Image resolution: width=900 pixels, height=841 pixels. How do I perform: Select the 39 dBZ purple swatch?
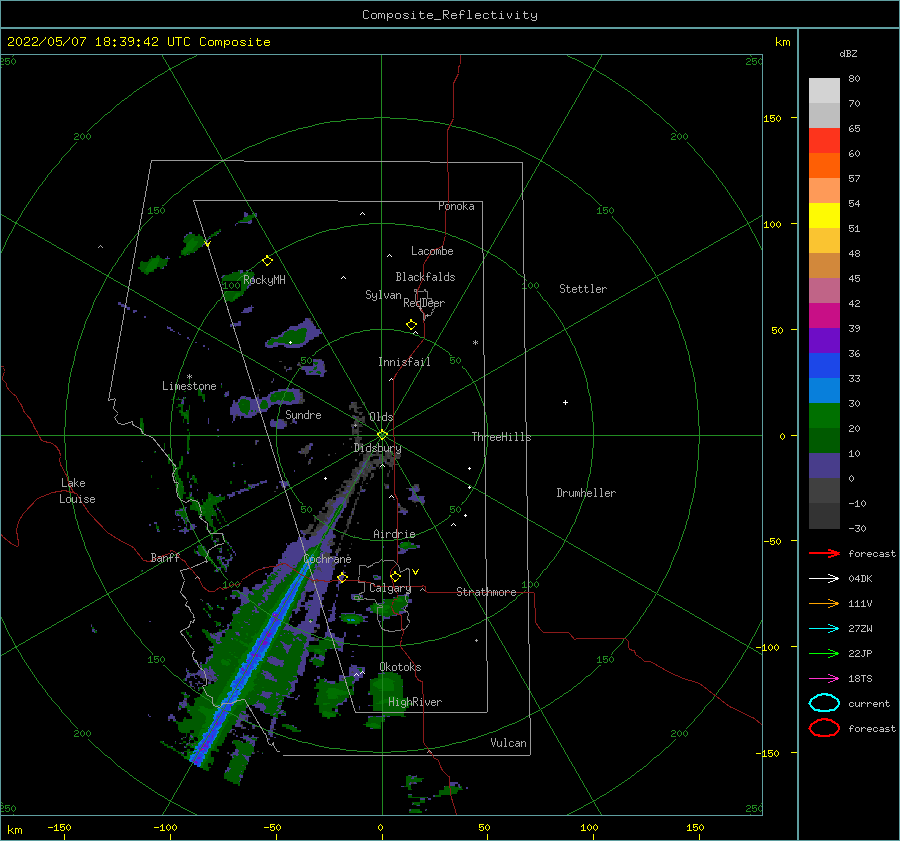[824, 340]
